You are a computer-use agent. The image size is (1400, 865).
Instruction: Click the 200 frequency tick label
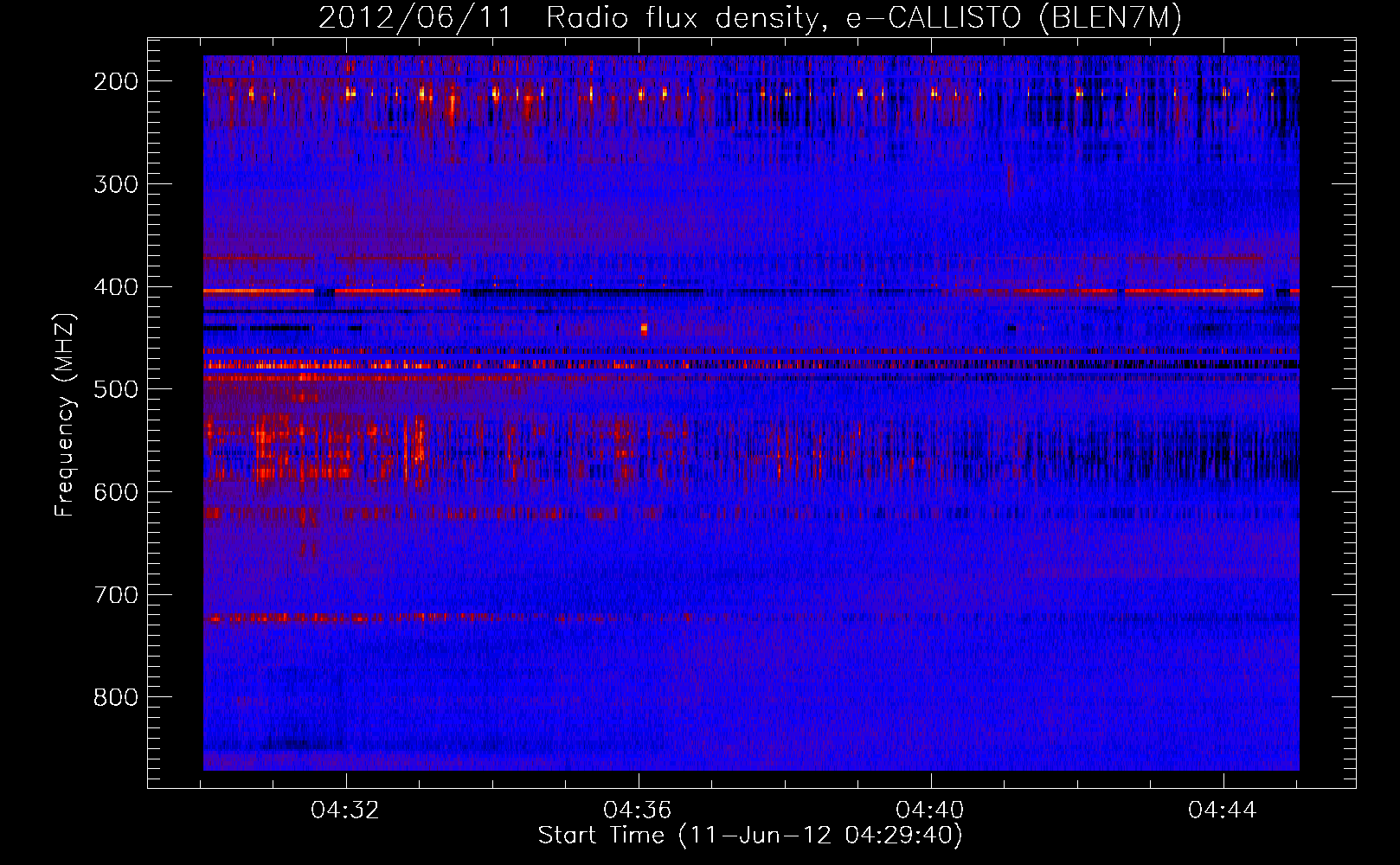(115, 81)
